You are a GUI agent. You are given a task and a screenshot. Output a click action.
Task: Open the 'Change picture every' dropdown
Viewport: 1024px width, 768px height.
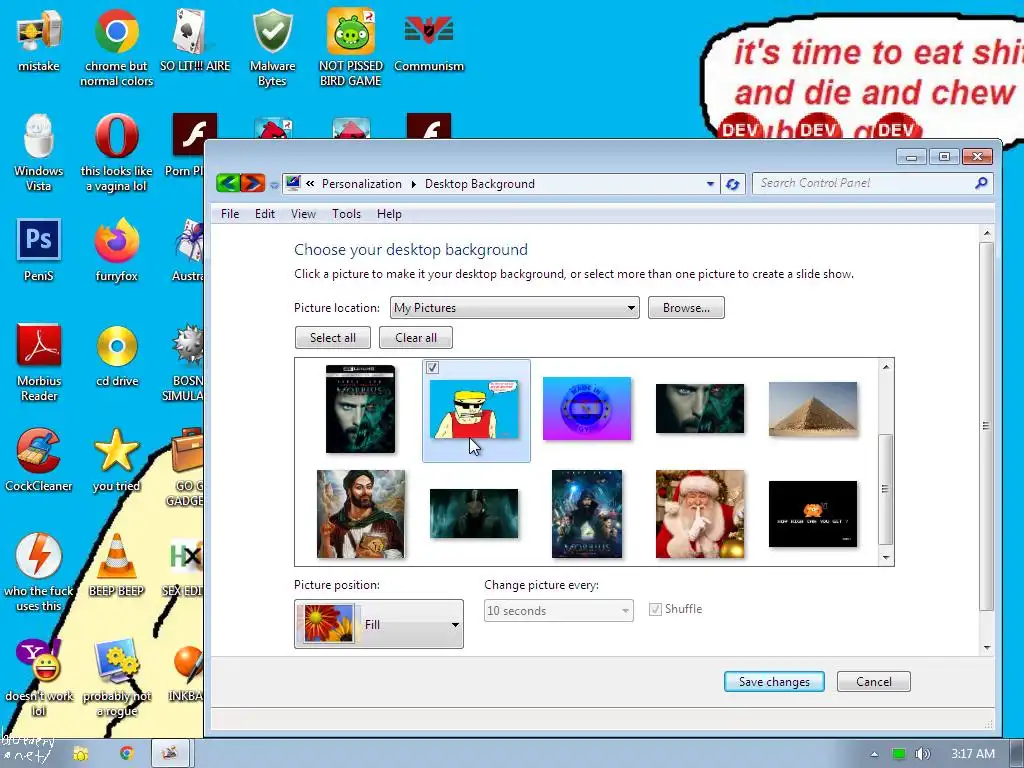[558, 611]
